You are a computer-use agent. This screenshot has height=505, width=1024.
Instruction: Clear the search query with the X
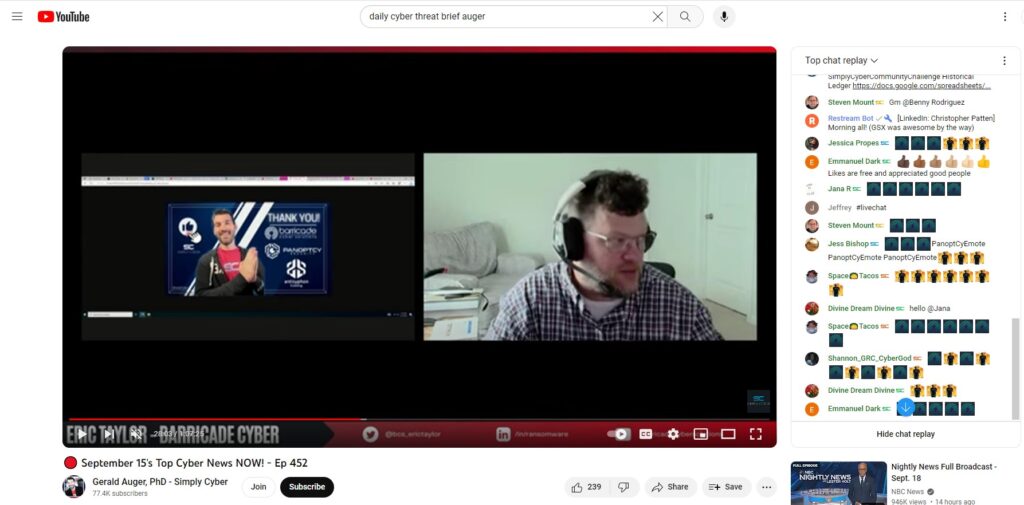pyautogui.click(x=658, y=16)
